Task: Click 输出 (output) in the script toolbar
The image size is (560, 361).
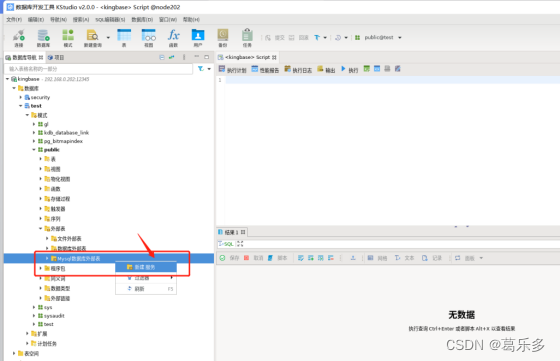Action: tap(326, 69)
